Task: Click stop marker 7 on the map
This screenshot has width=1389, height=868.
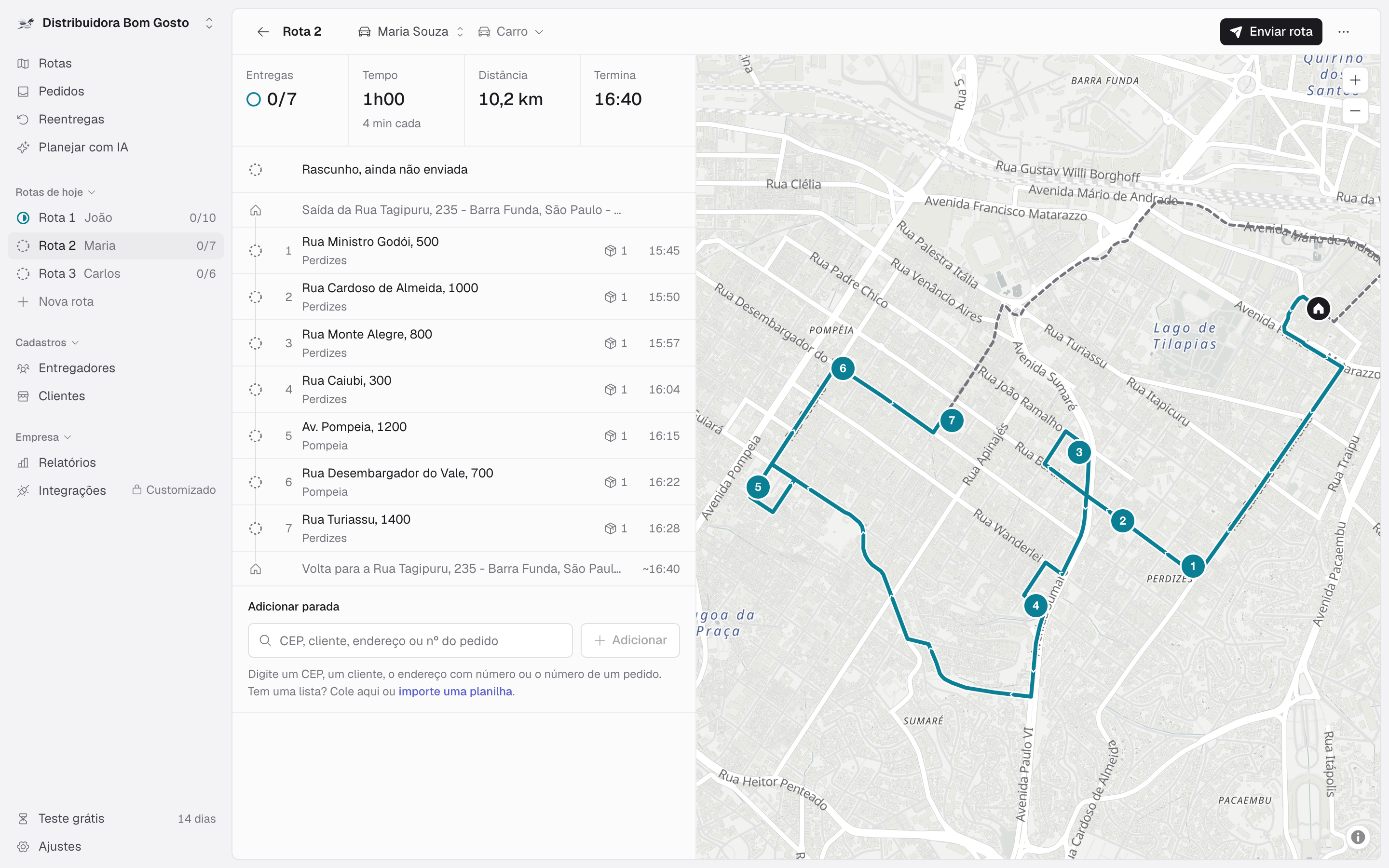Action: [x=952, y=420]
